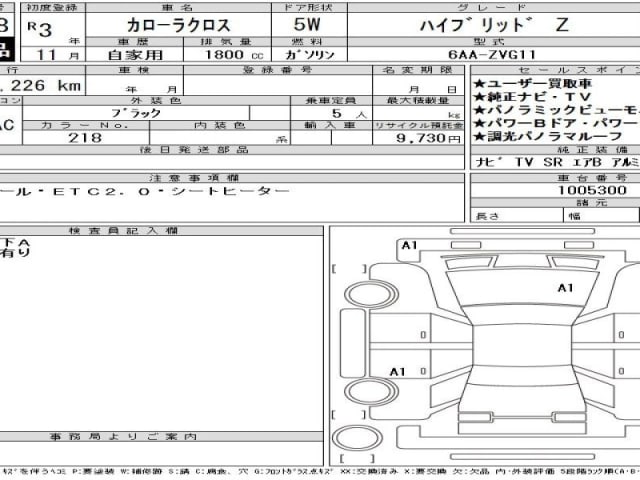Viewport: 640px width, 480px height.
Task: Click the 排気量 header label
Action: coord(225,42)
